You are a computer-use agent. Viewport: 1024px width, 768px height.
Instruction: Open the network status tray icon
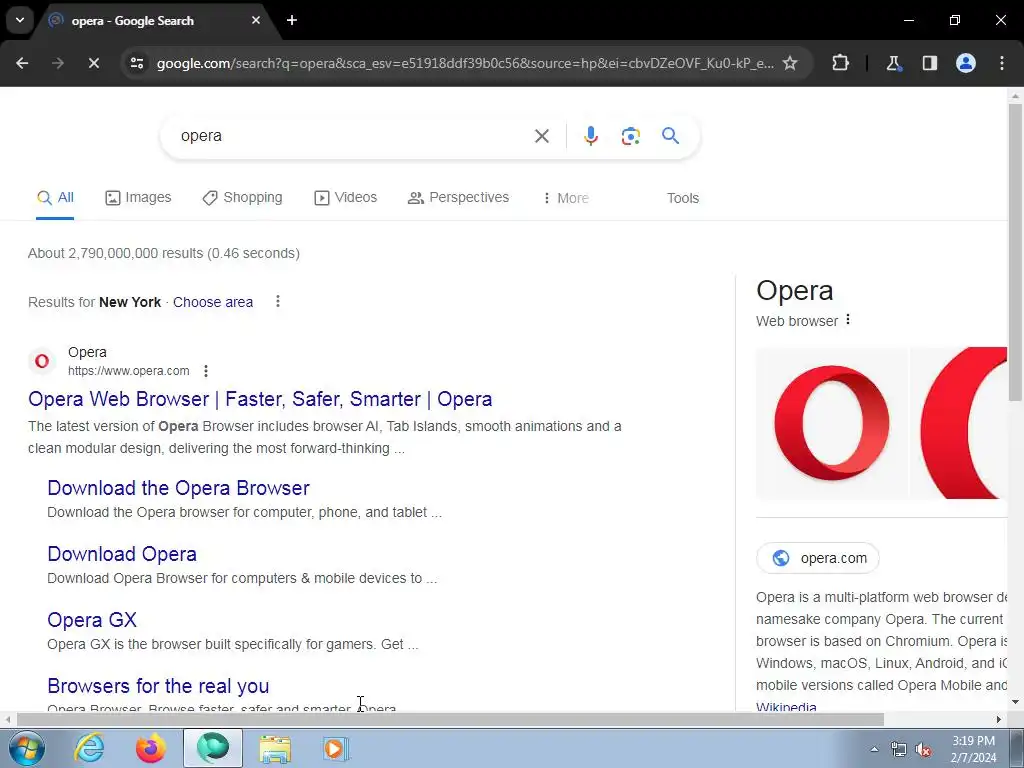[899, 749]
